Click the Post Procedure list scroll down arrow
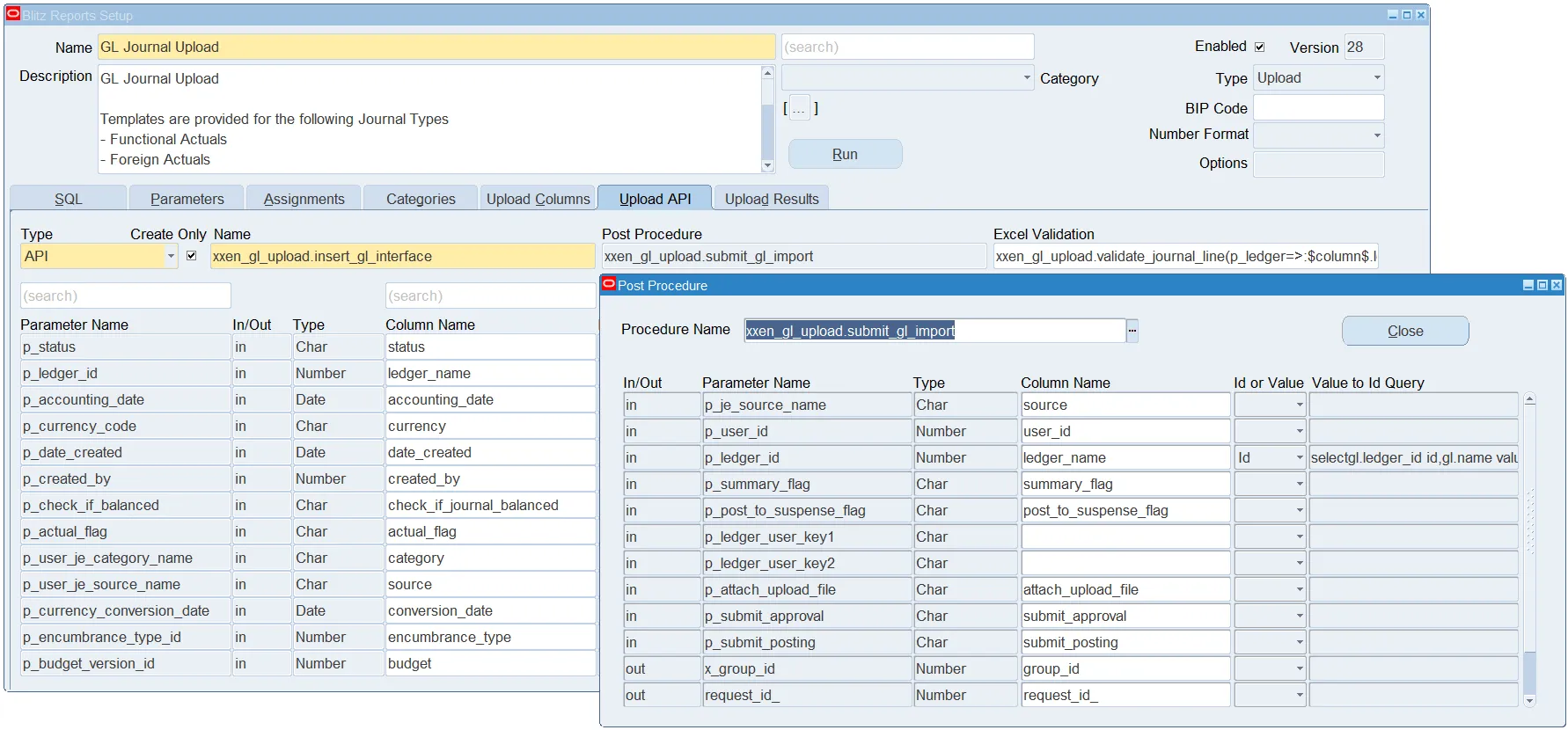Screen dimensions: 1568x730 tap(1529, 701)
